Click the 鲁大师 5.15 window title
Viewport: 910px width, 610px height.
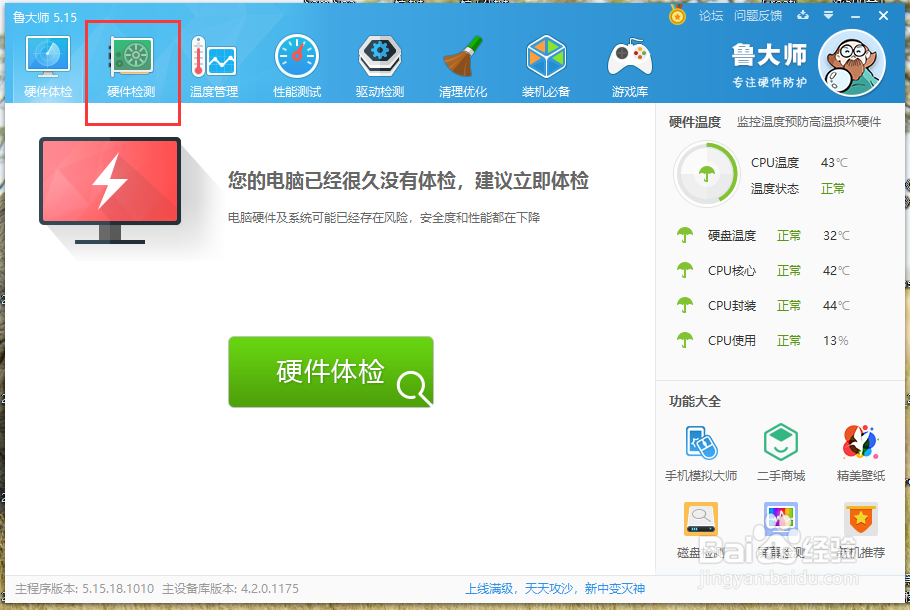(x=45, y=17)
